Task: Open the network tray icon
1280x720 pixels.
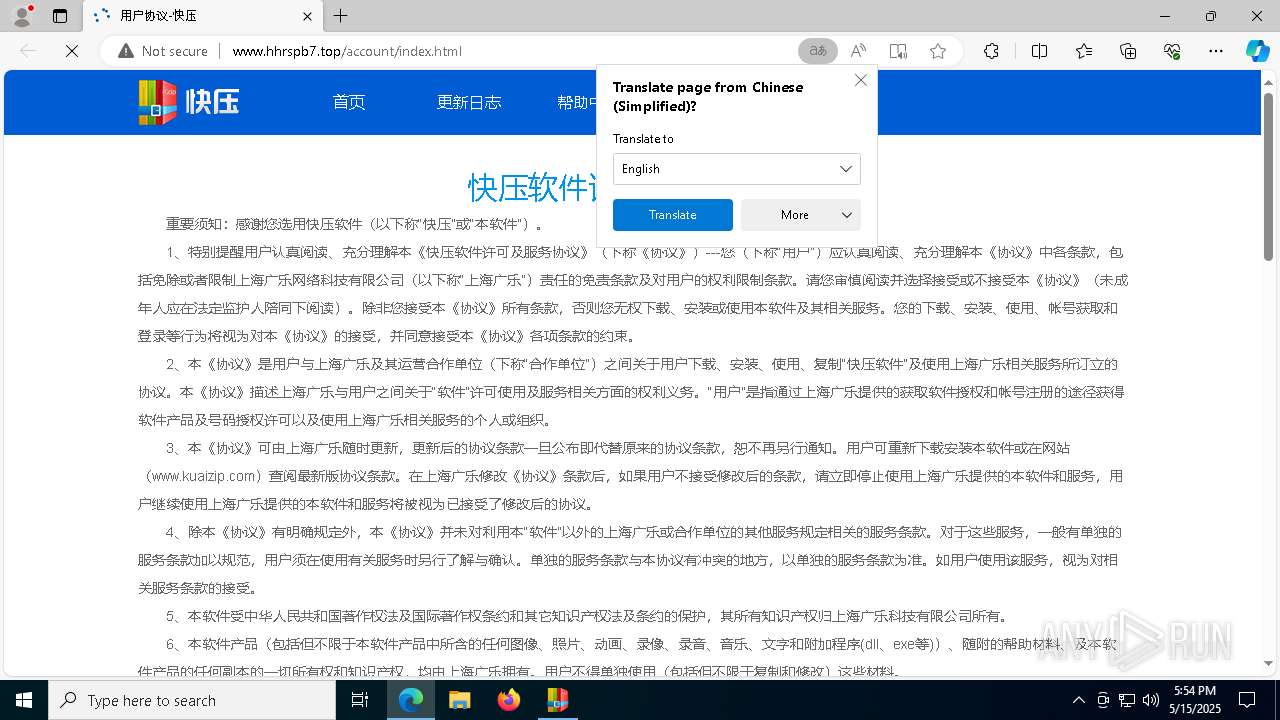Action: click(x=1127, y=700)
